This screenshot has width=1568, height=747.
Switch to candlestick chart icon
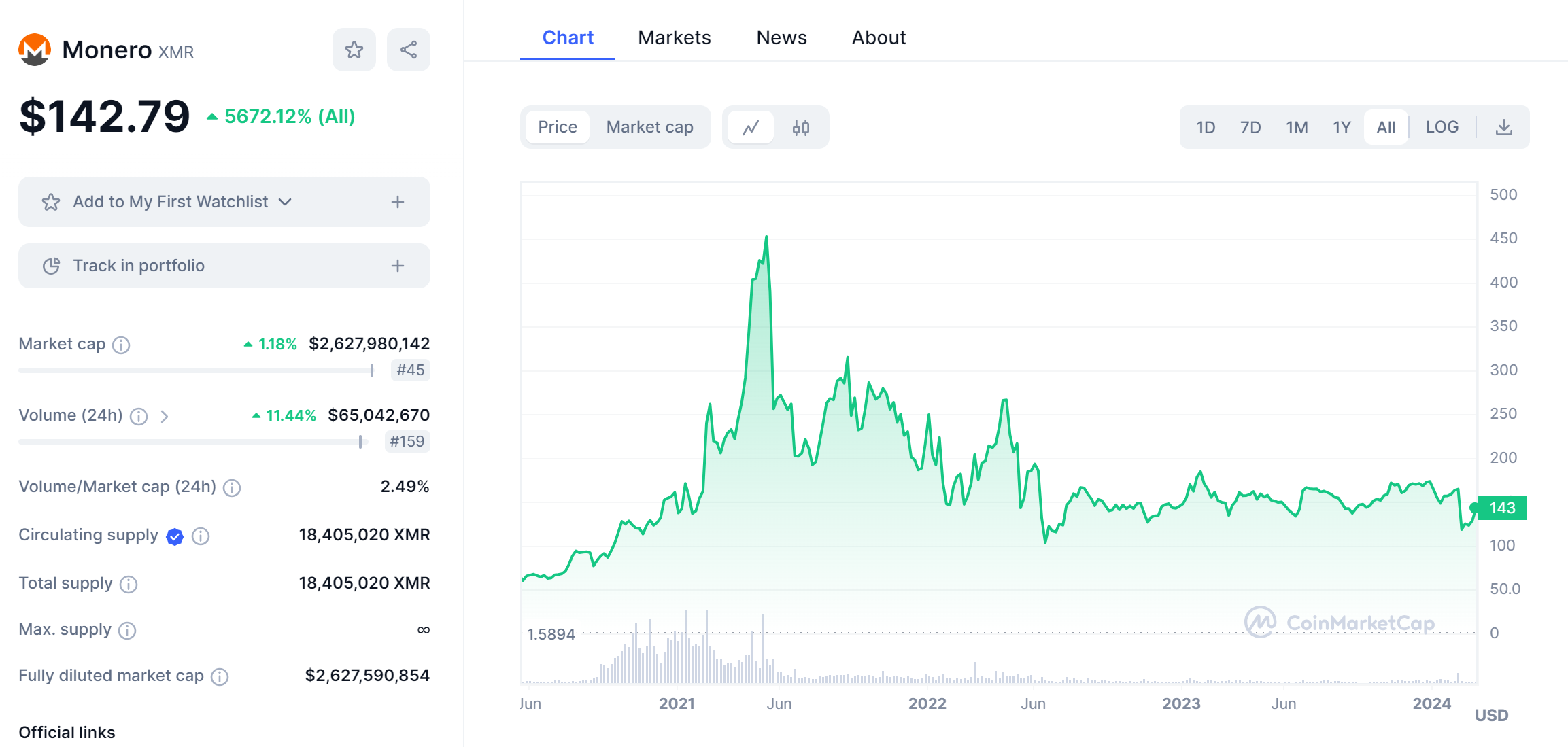tap(800, 127)
